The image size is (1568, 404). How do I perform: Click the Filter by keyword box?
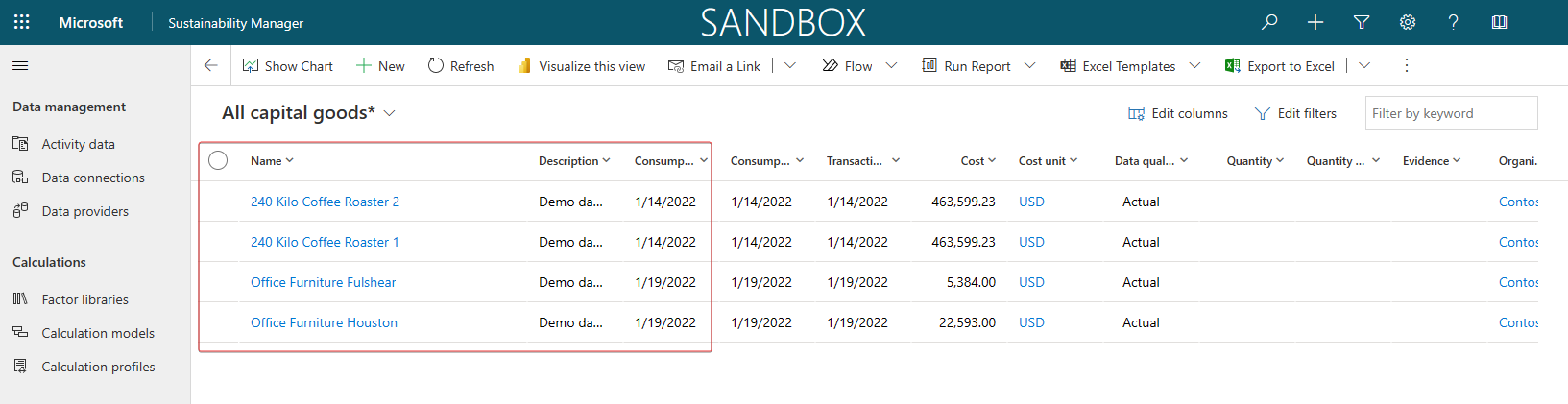pos(1451,113)
